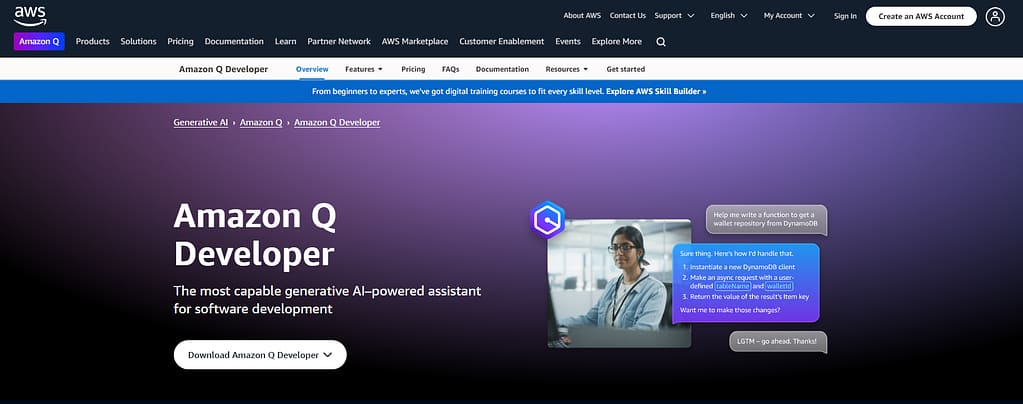Open the Partner Network menu
1023x404 pixels.
coord(339,42)
